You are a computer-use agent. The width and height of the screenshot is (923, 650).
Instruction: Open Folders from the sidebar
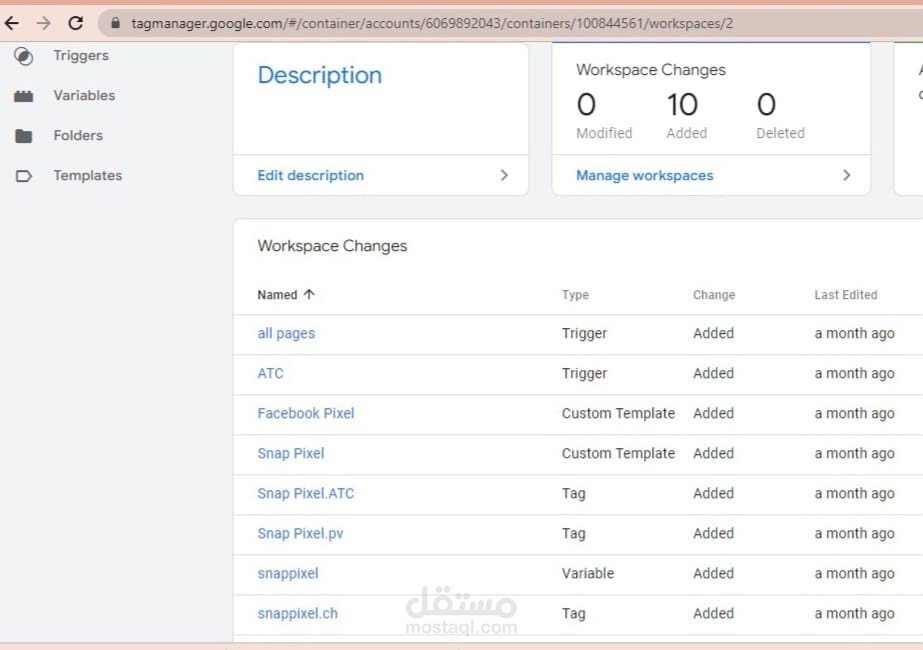point(78,135)
